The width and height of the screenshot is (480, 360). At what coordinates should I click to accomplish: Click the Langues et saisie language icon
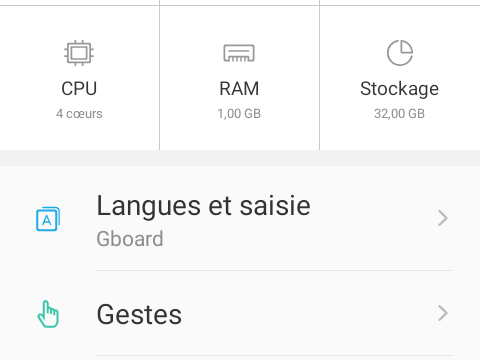point(48,219)
